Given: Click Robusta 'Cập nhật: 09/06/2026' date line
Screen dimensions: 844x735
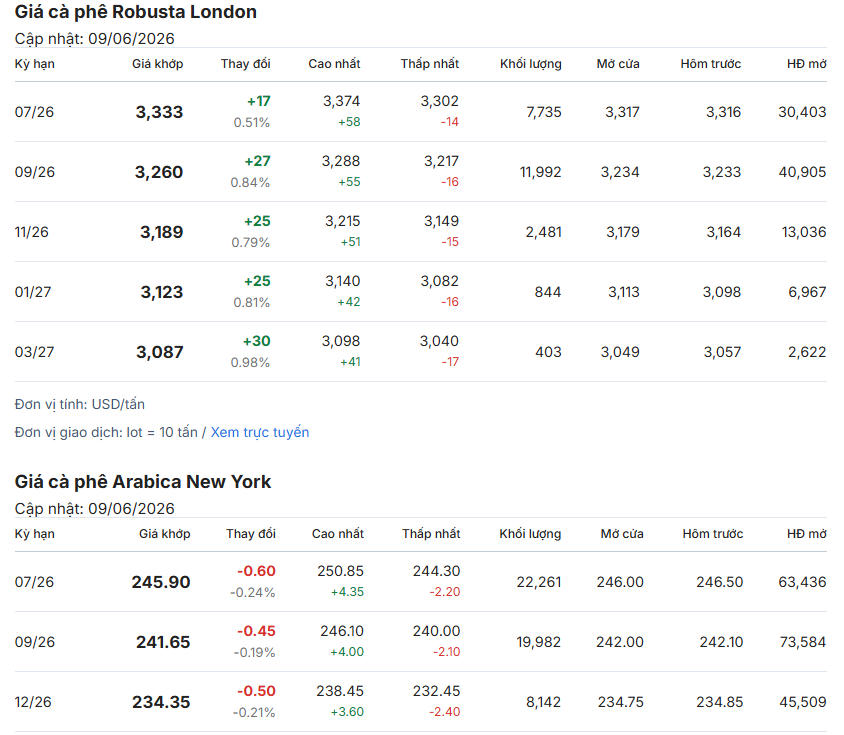Looking at the screenshot, I should 95,39.
